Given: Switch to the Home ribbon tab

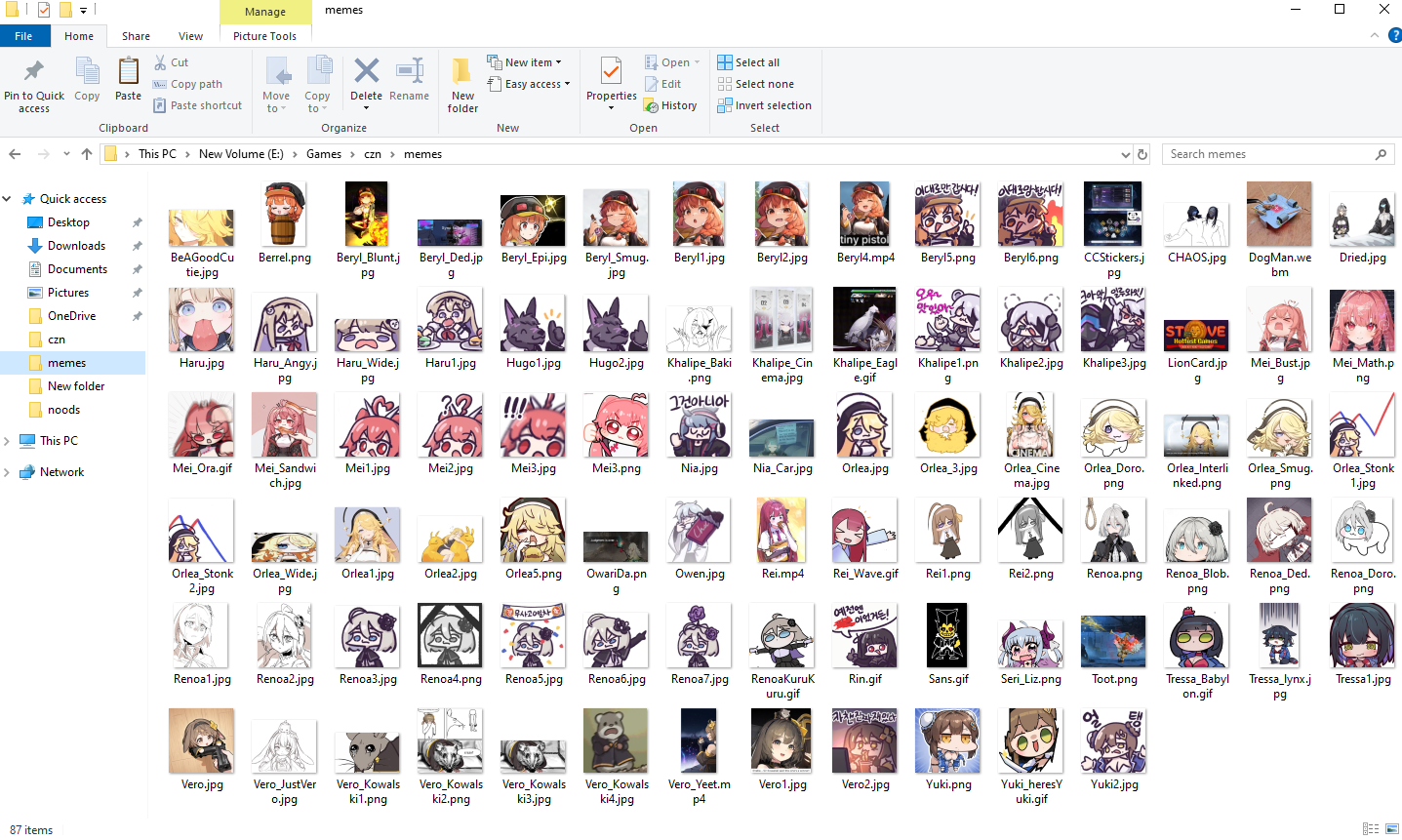Looking at the screenshot, I should click(79, 36).
